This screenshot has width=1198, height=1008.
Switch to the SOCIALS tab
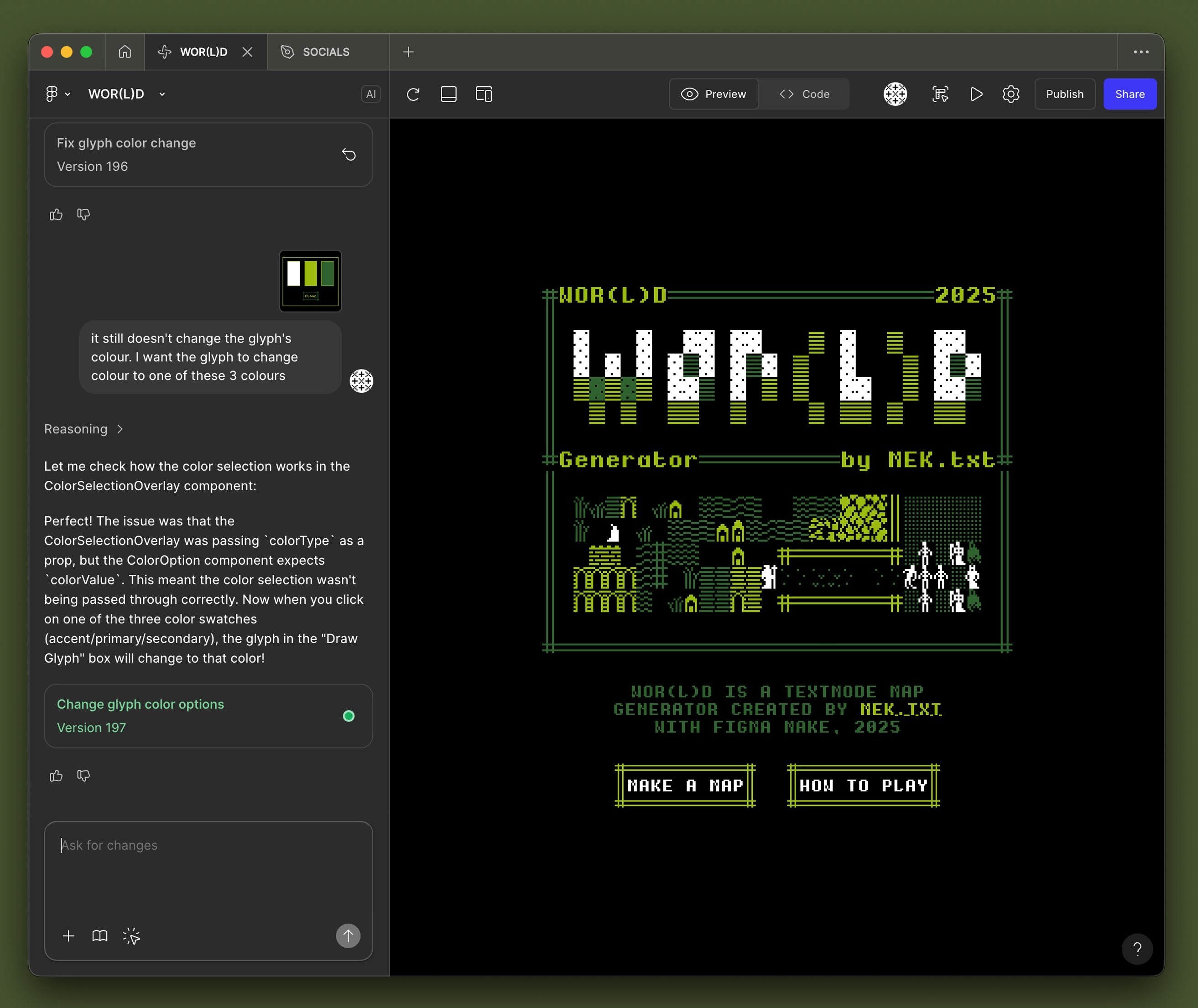click(326, 52)
